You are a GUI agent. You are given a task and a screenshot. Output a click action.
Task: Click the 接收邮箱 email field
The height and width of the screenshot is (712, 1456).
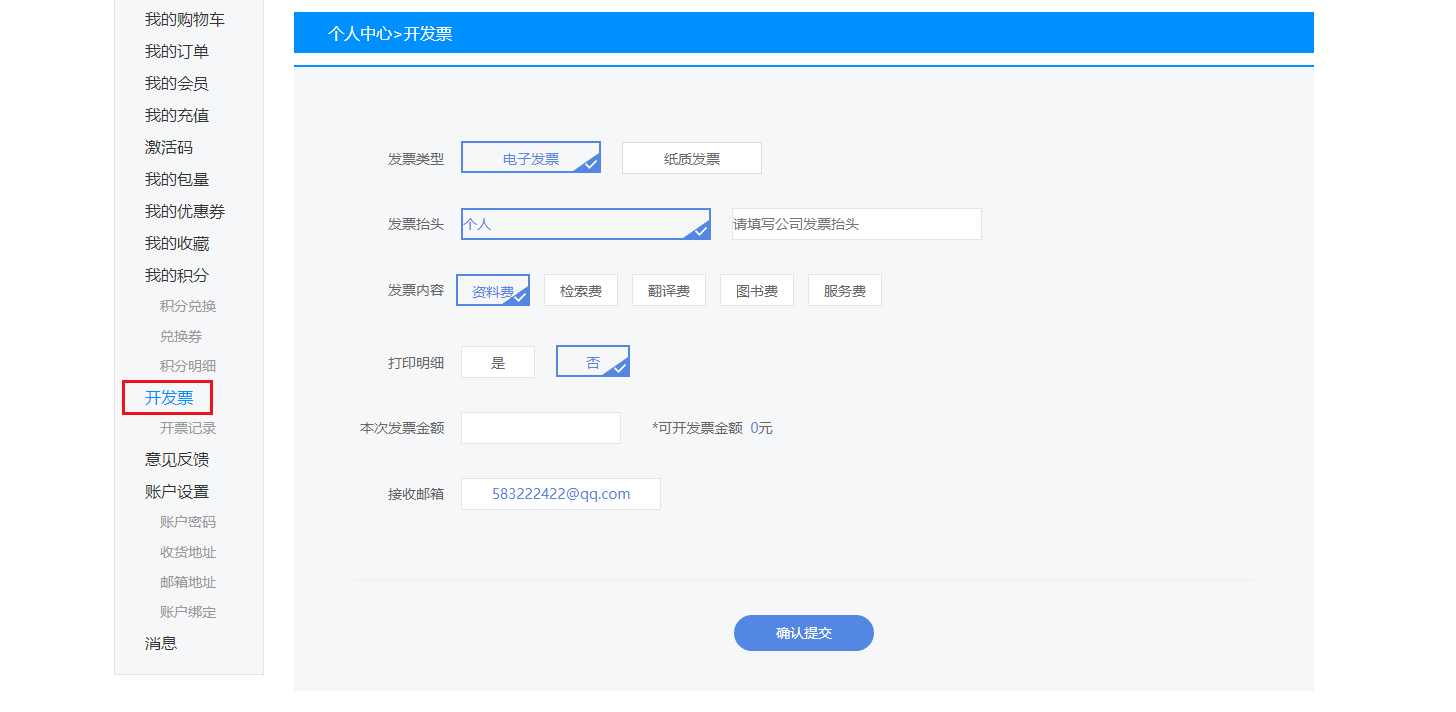point(561,494)
